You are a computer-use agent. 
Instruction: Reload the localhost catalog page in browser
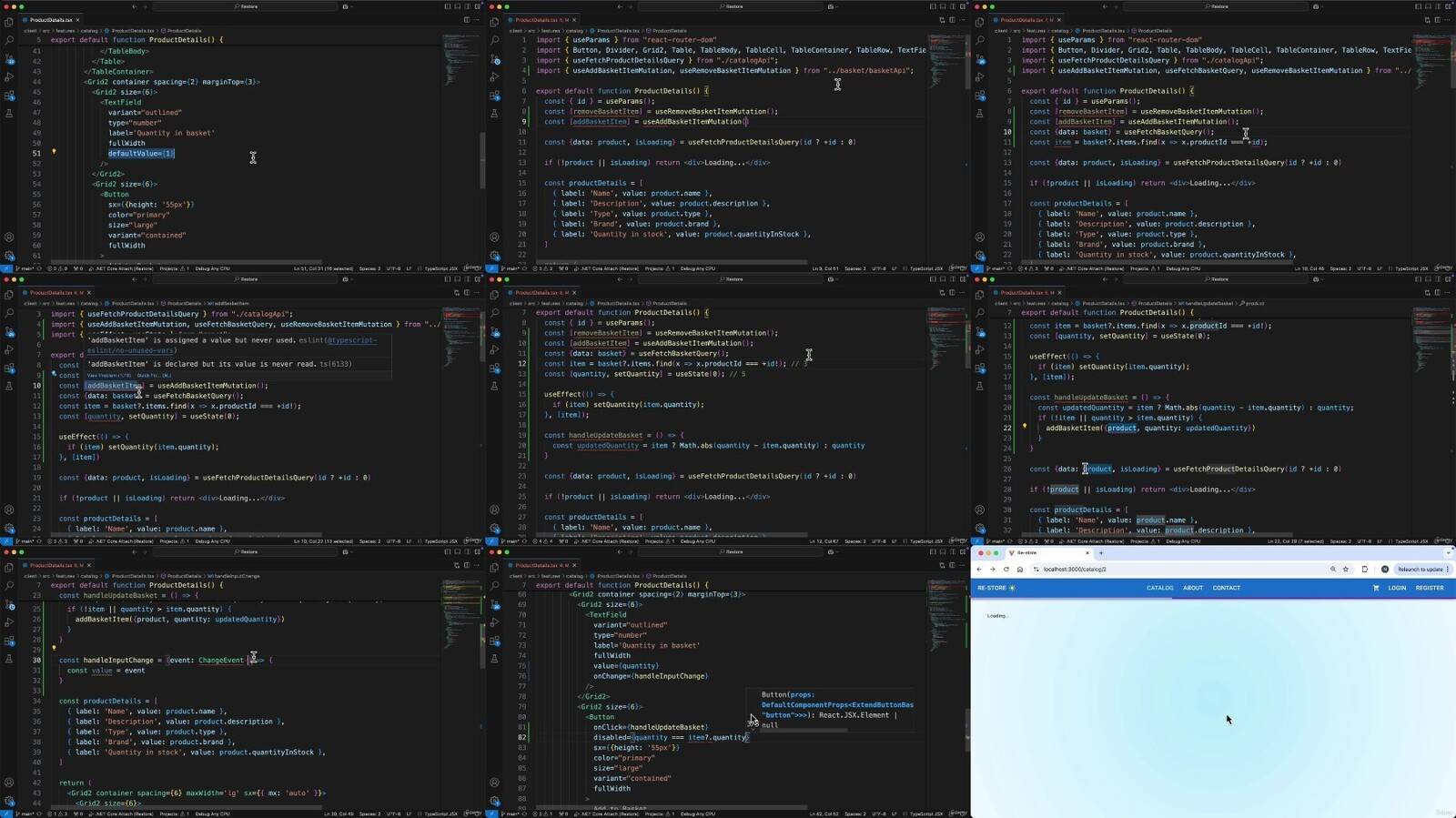1006,570
